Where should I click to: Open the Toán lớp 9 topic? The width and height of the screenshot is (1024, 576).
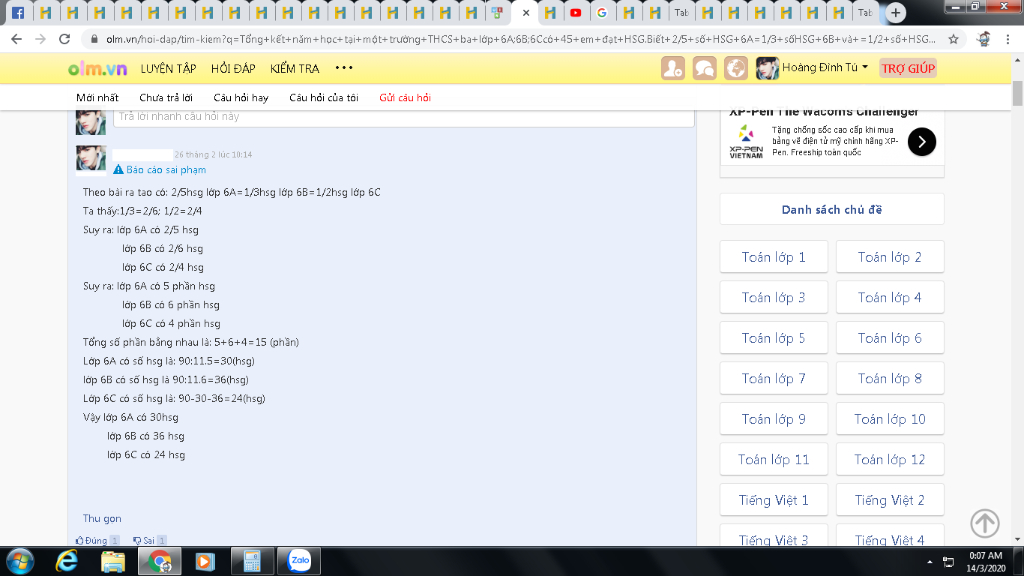tap(773, 419)
